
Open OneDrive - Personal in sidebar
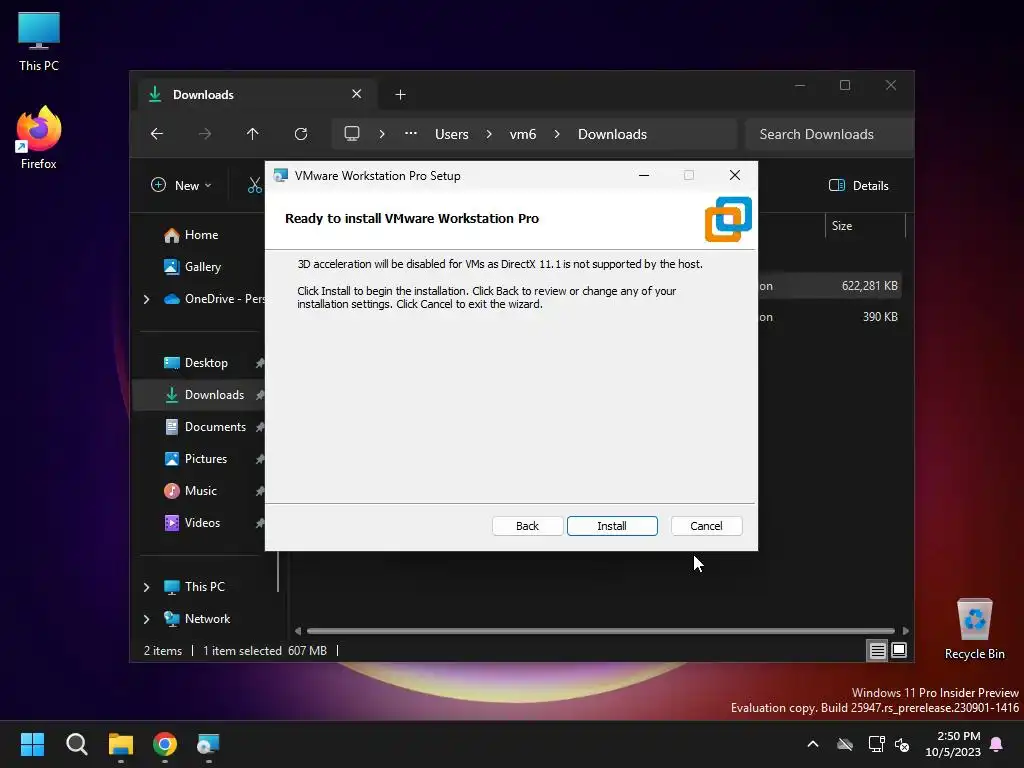click(x=214, y=299)
